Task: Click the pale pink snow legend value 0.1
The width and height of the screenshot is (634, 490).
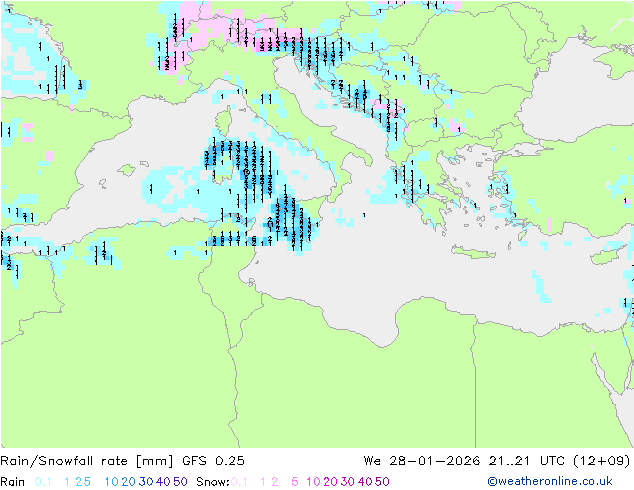Action: tap(239, 482)
